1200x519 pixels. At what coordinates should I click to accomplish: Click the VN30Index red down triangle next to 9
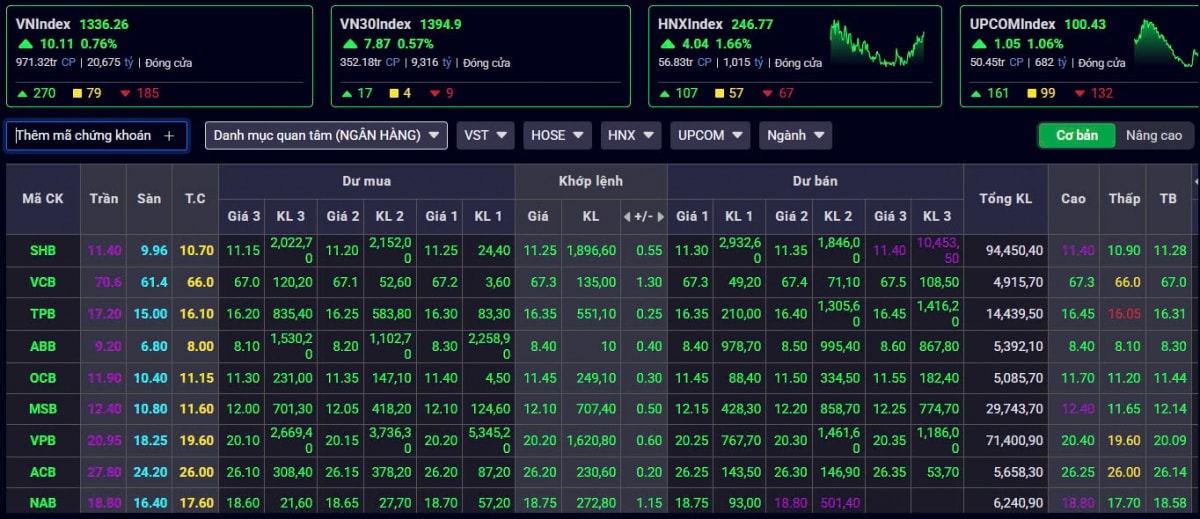pos(435,94)
